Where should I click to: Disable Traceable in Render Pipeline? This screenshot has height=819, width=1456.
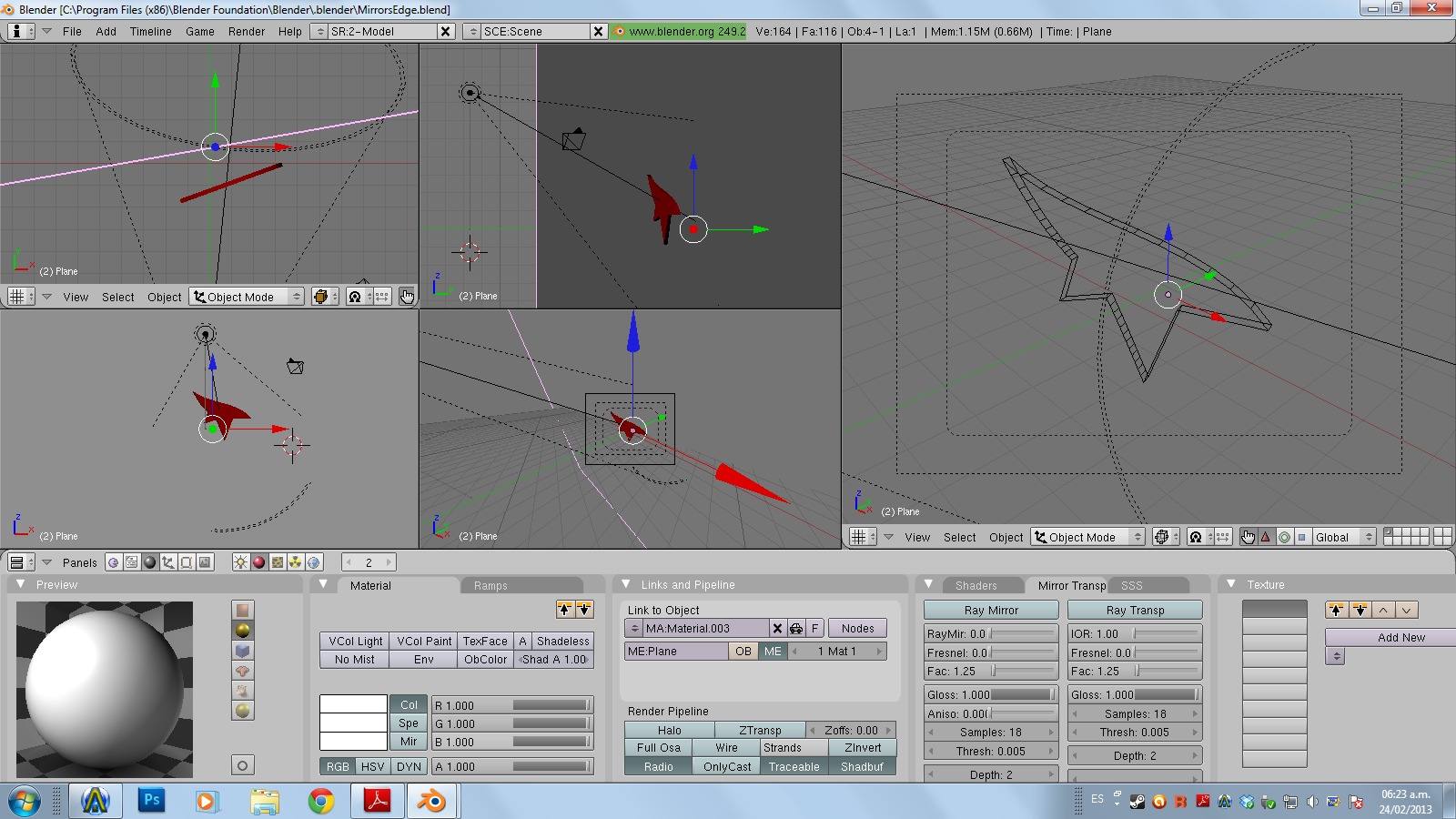click(x=794, y=766)
